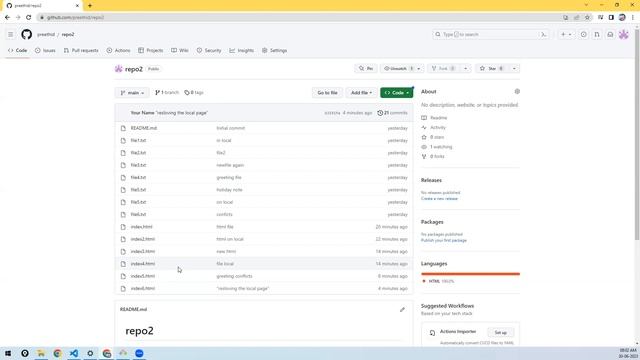Go back in browser history
This screenshot has height=360, width=640.
click(7, 18)
